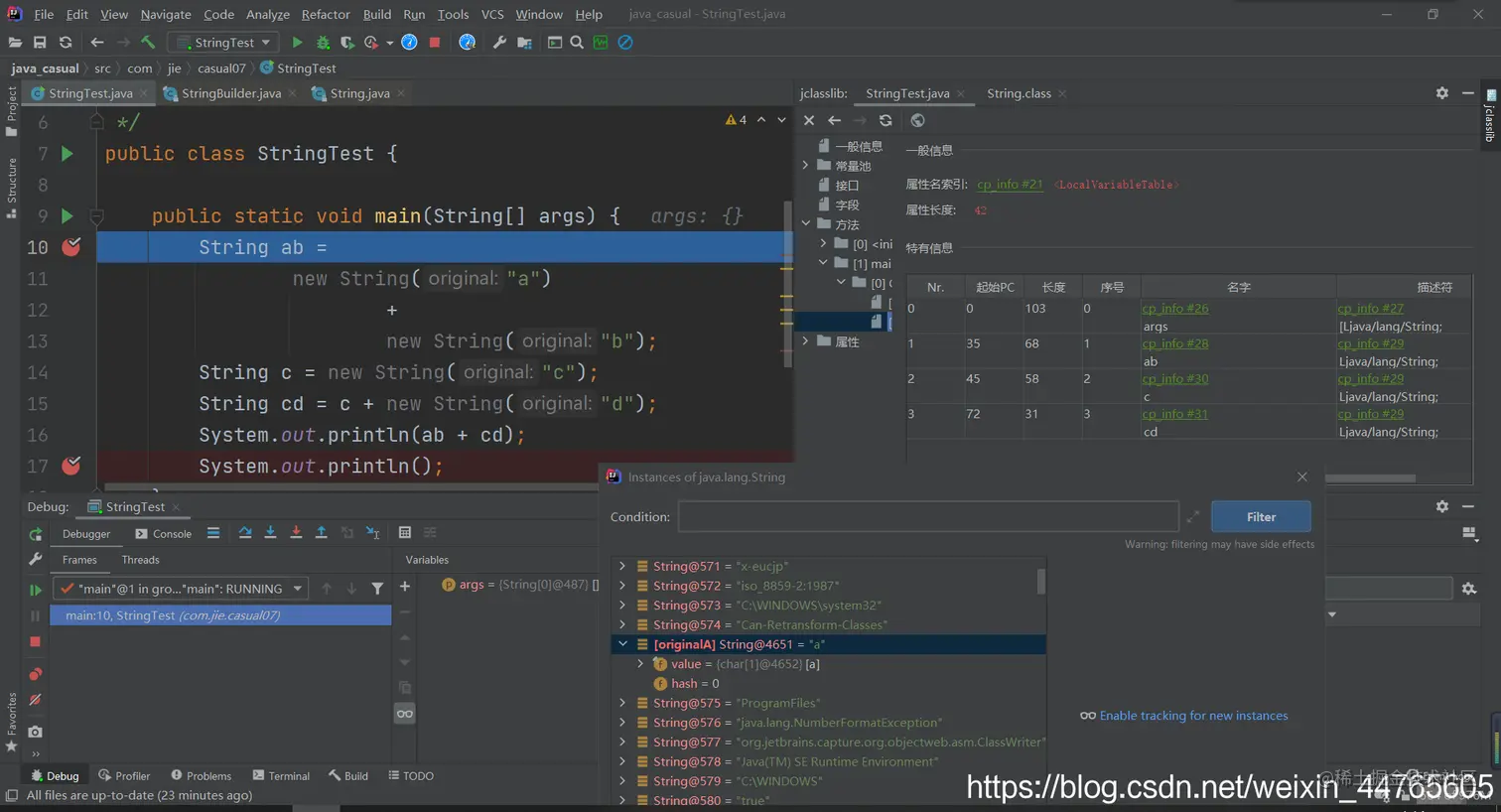Switch to Console tab in debugger
This screenshot has width=1501, height=812.
(x=164, y=534)
